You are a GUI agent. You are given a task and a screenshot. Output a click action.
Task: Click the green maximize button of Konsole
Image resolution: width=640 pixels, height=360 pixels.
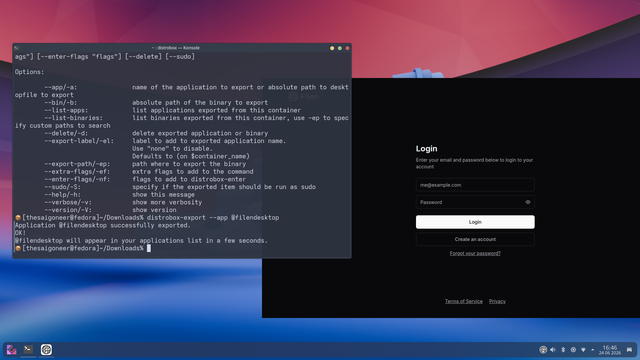340,48
